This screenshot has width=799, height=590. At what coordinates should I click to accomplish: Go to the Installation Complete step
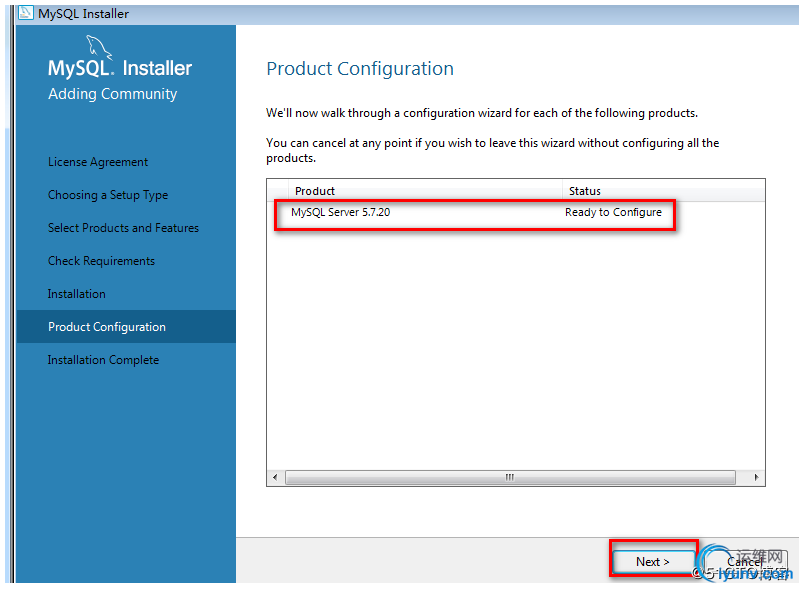point(103,360)
